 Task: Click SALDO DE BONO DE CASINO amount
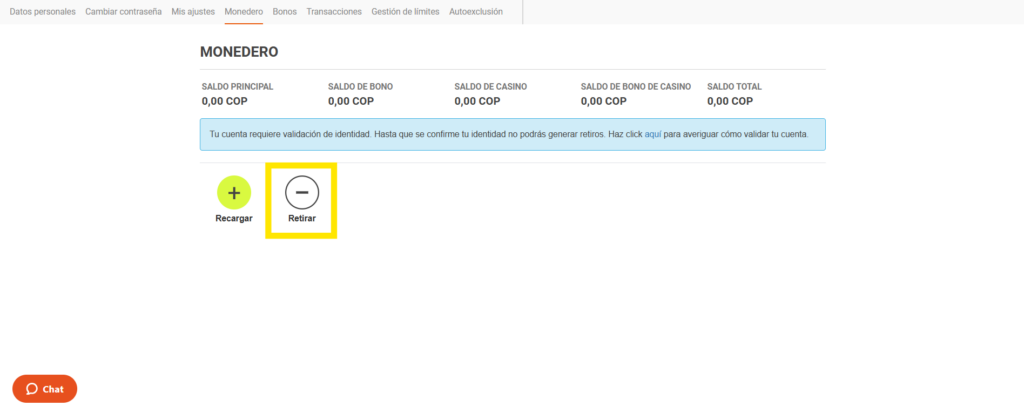[x=603, y=101]
